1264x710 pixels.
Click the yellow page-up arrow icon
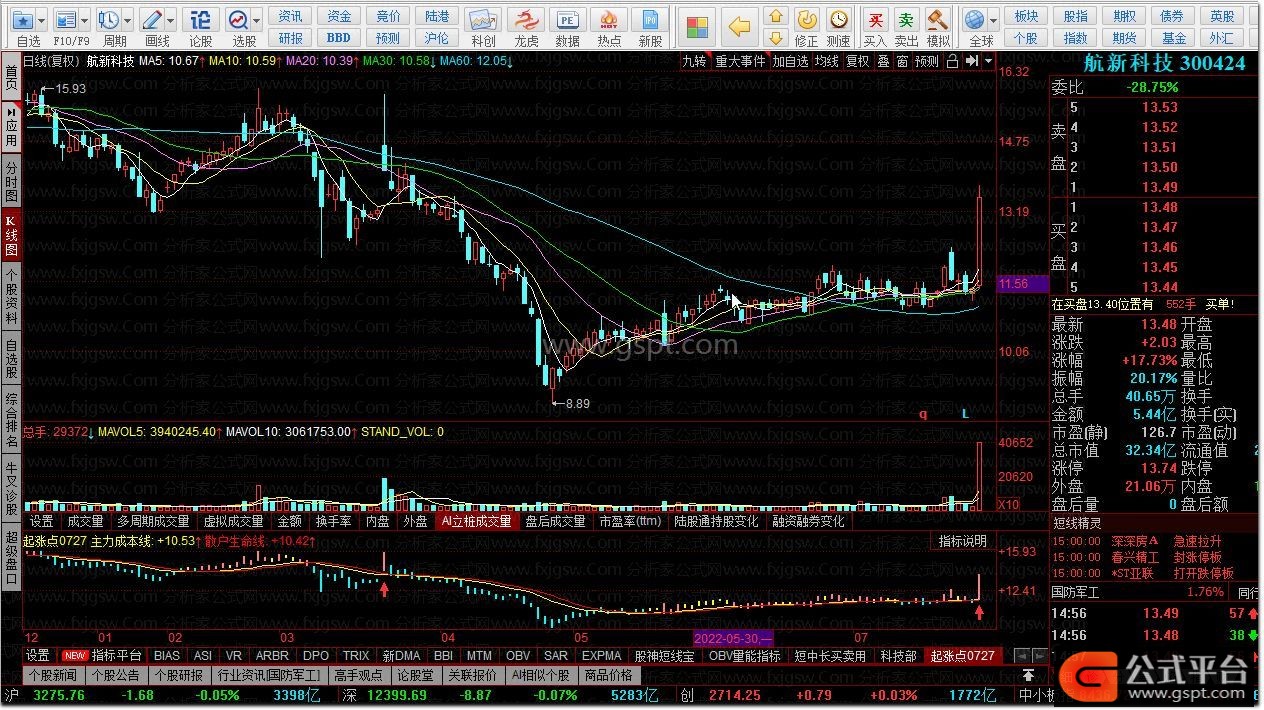(x=775, y=17)
